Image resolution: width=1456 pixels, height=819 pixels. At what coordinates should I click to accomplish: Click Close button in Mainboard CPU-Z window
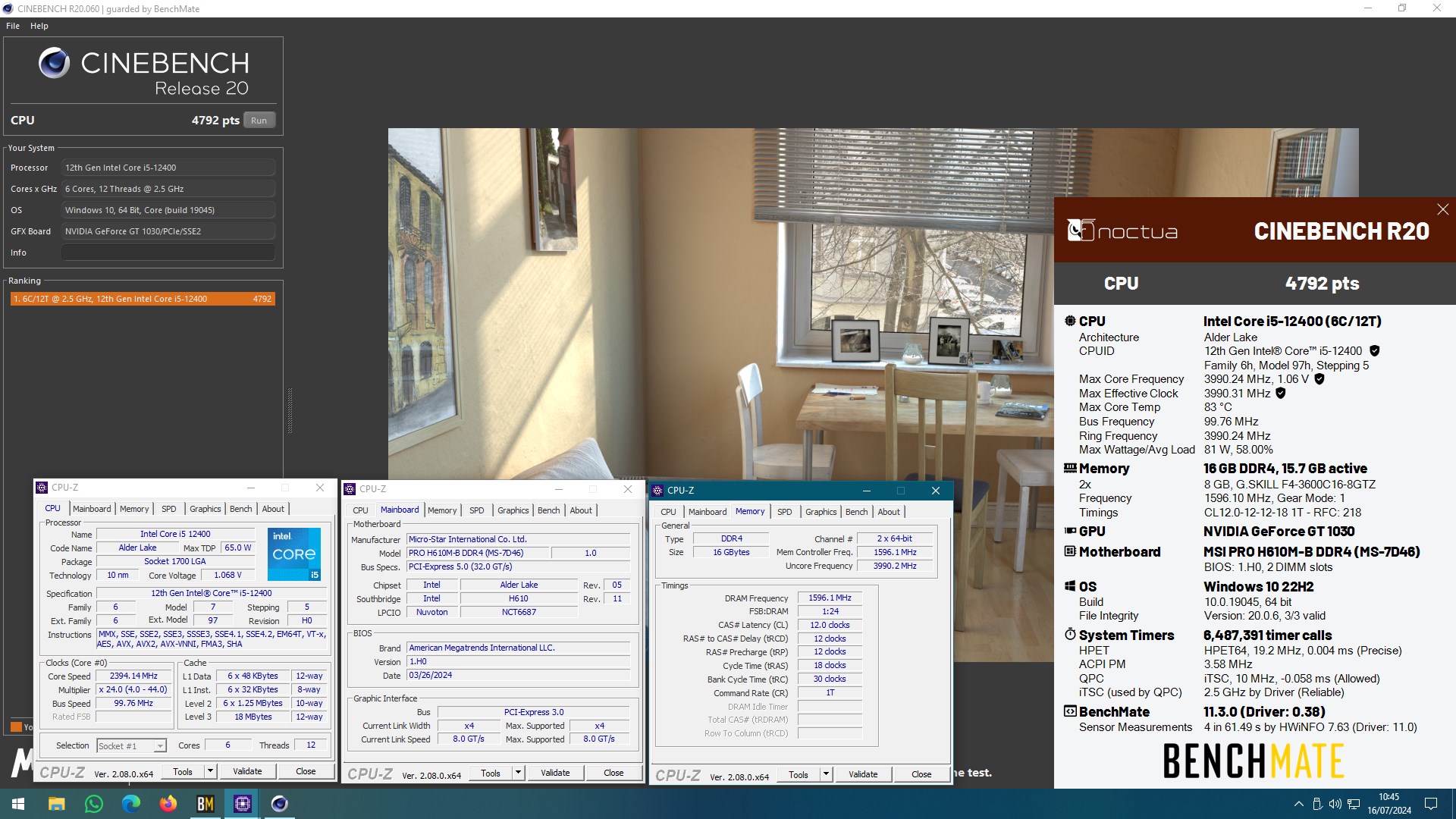[613, 773]
